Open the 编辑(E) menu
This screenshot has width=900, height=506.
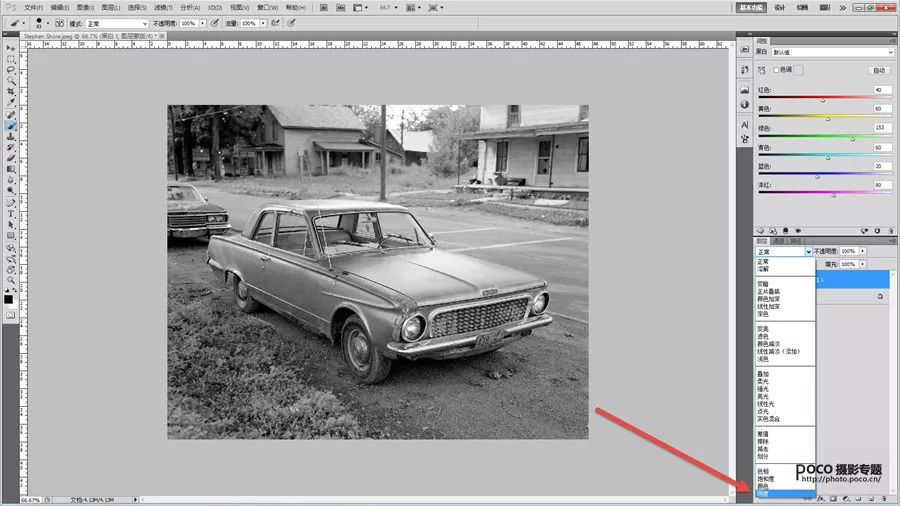60,7
